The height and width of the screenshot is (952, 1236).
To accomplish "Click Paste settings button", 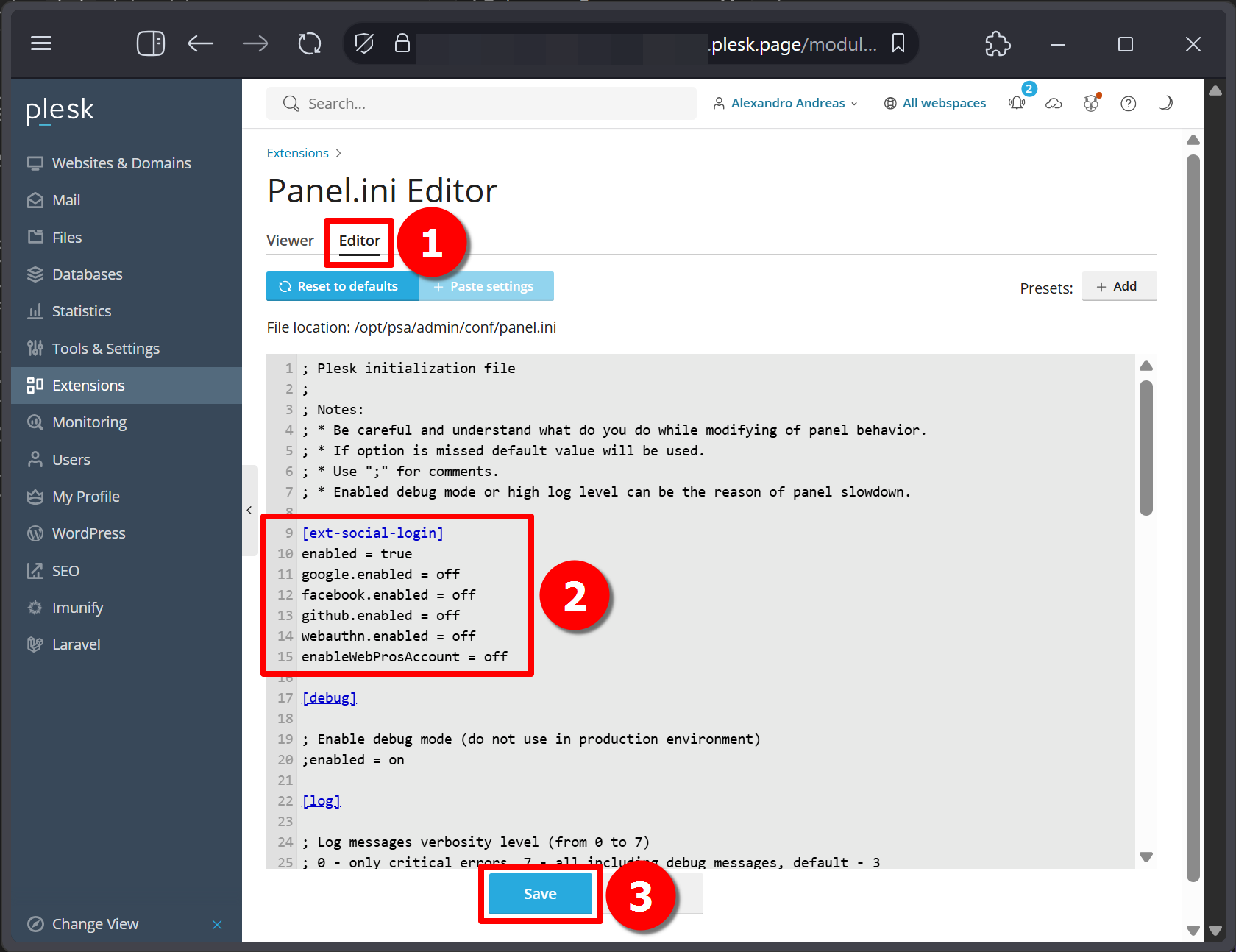I will [486, 286].
